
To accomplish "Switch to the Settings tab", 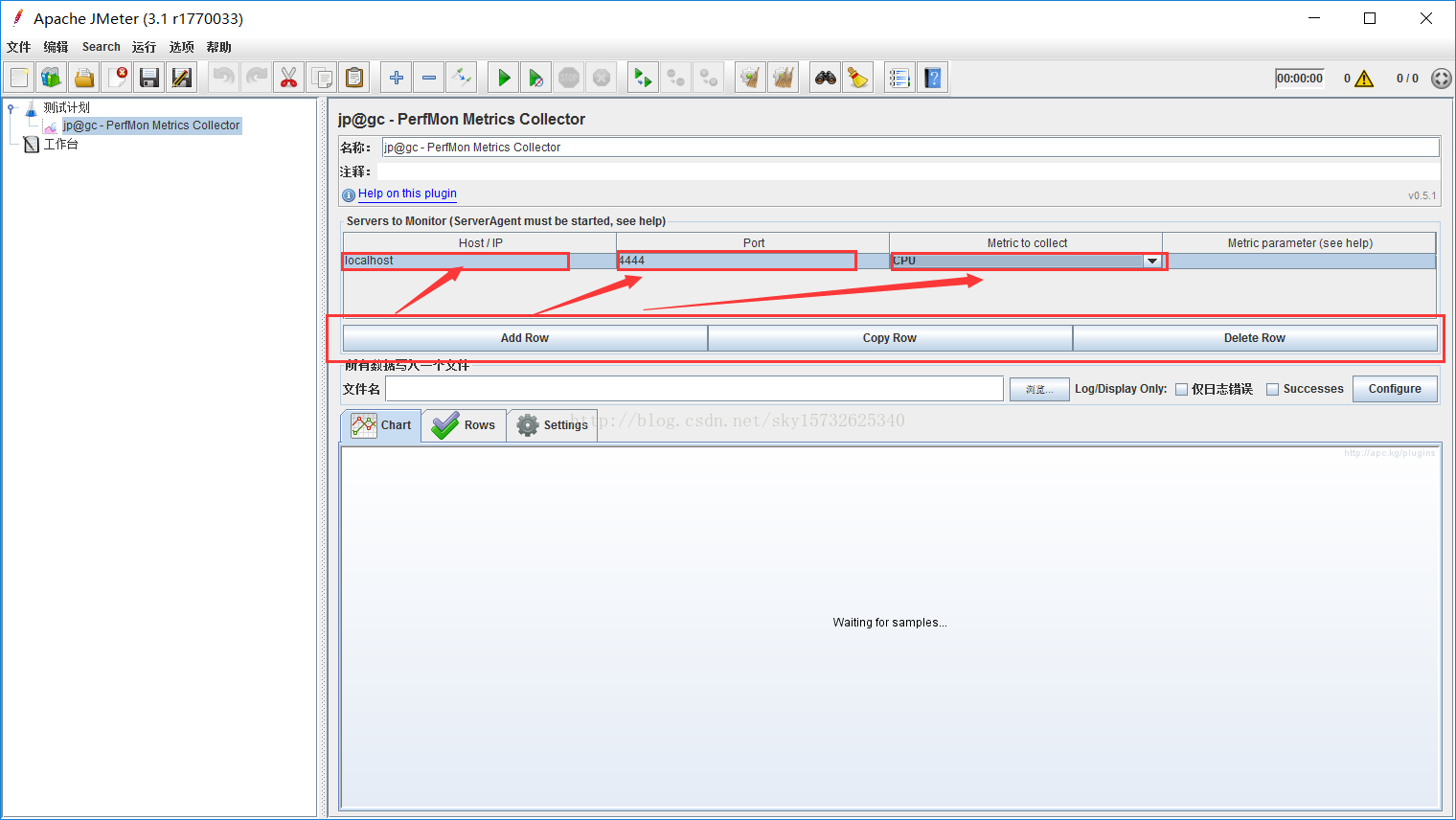I will (x=553, y=425).
